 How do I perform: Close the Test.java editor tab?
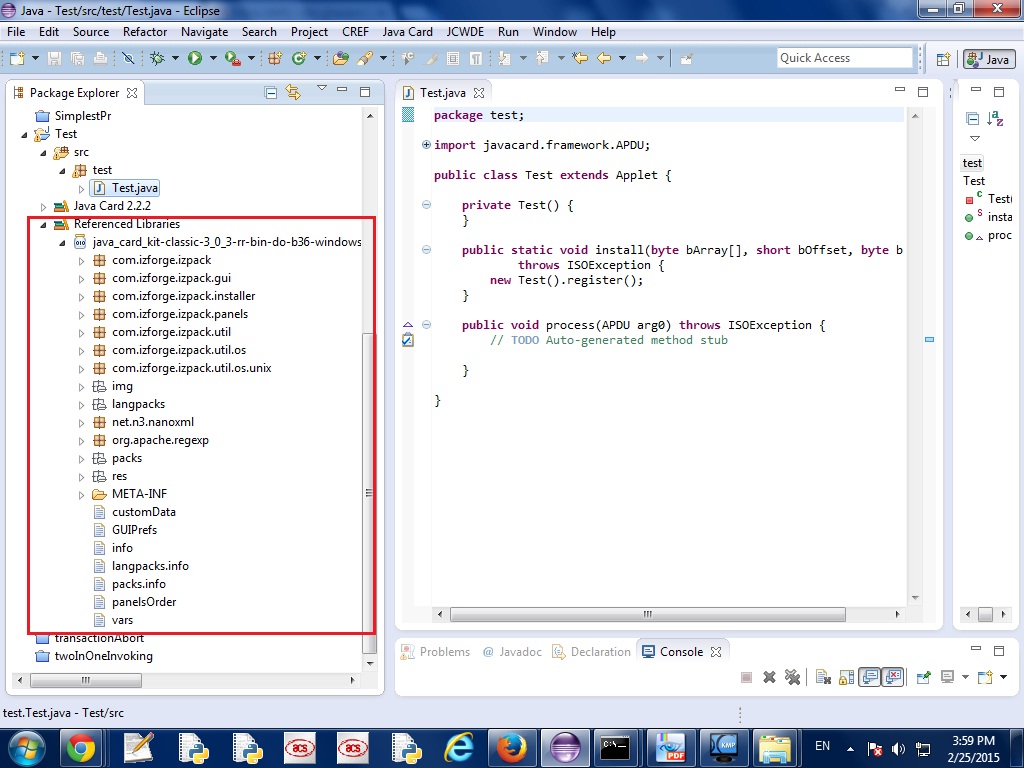tap(479, 93)
